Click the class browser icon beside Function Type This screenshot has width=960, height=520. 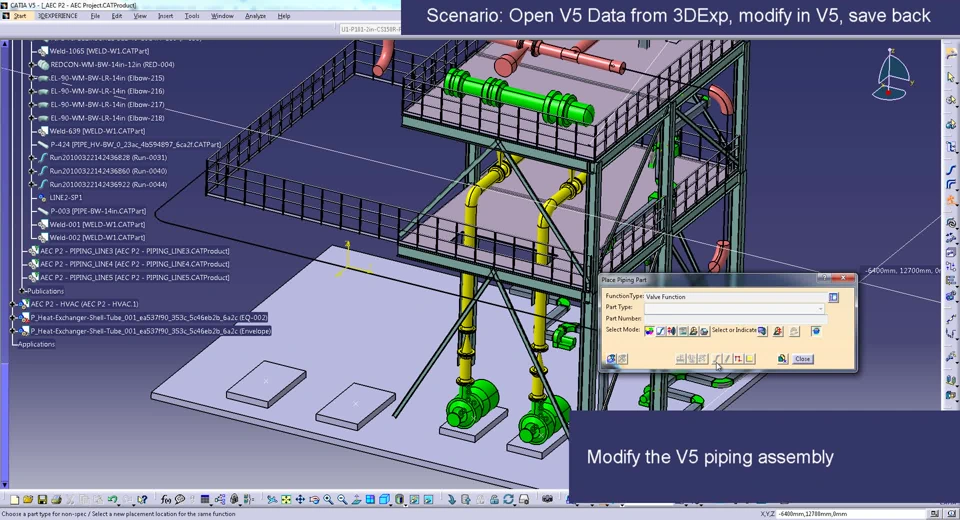point(833,297)
